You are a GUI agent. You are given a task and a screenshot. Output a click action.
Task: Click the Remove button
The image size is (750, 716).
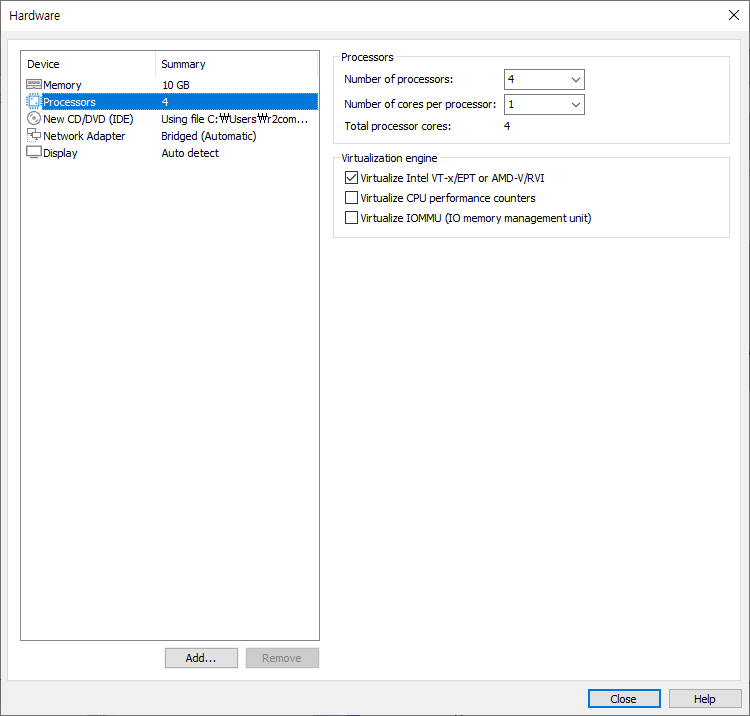282,658
